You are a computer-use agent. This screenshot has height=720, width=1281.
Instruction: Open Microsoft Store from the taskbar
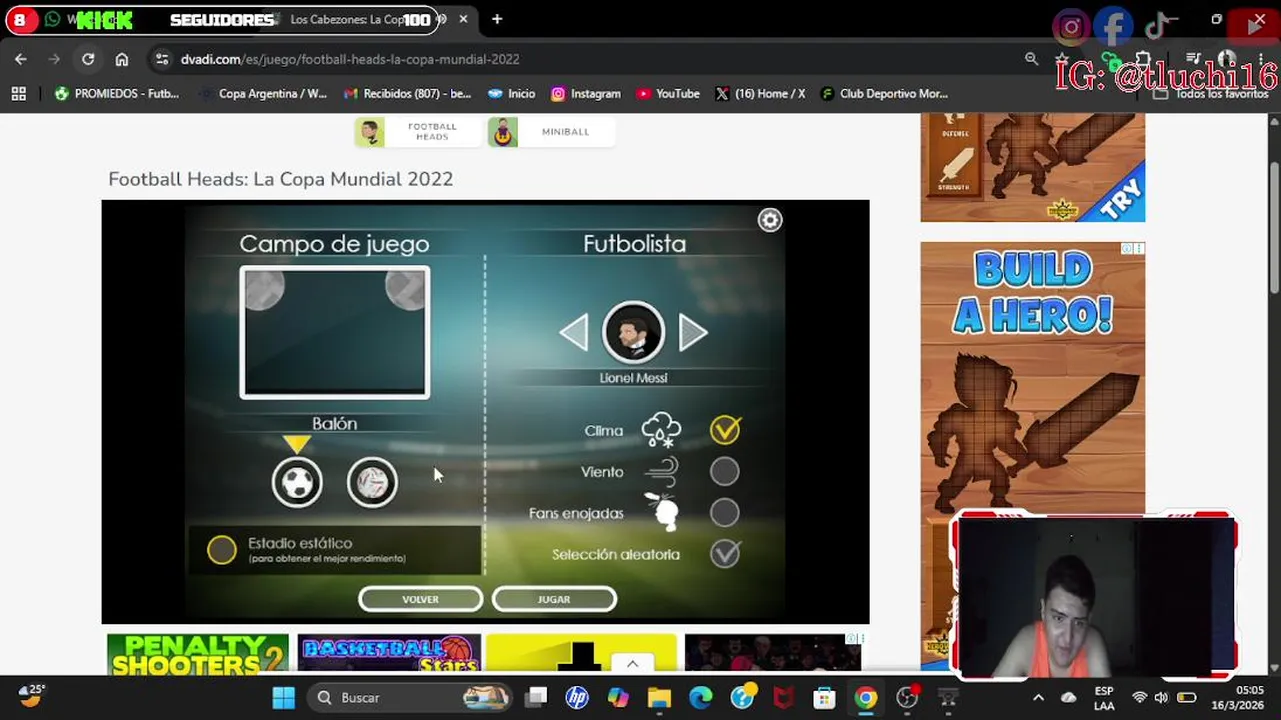(824, 697)
